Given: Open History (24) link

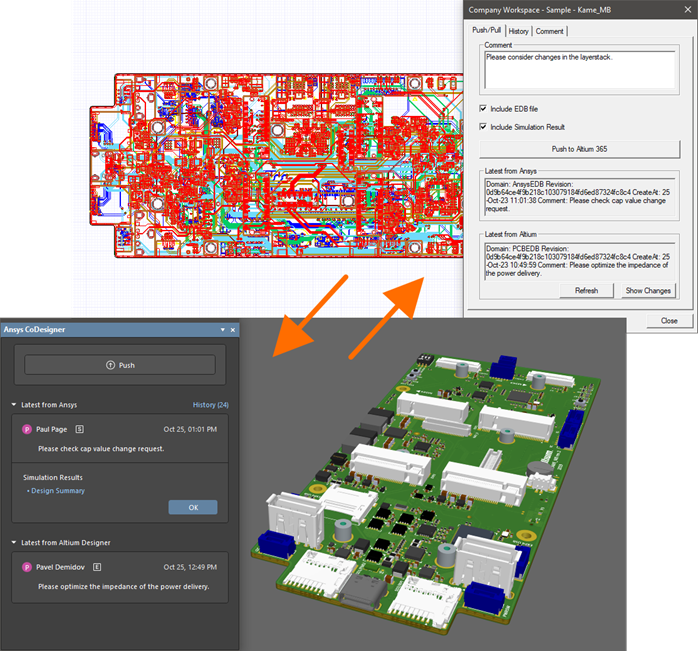Looking at the screenshot, I should (210, 405).
